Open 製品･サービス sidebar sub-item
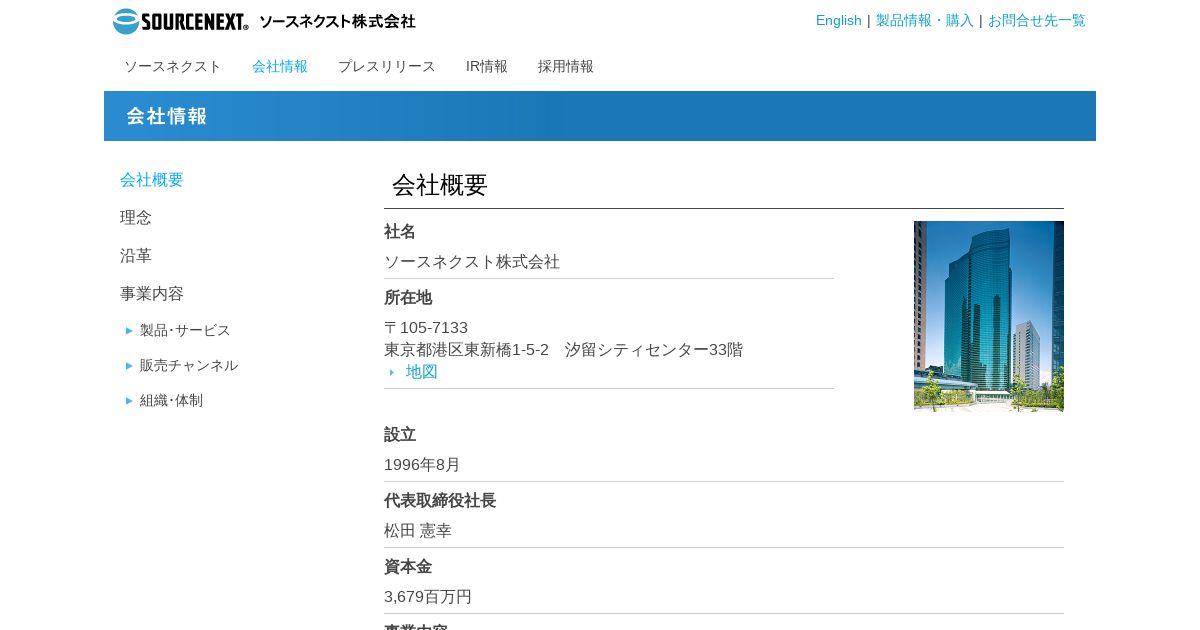 pos(185,330)
